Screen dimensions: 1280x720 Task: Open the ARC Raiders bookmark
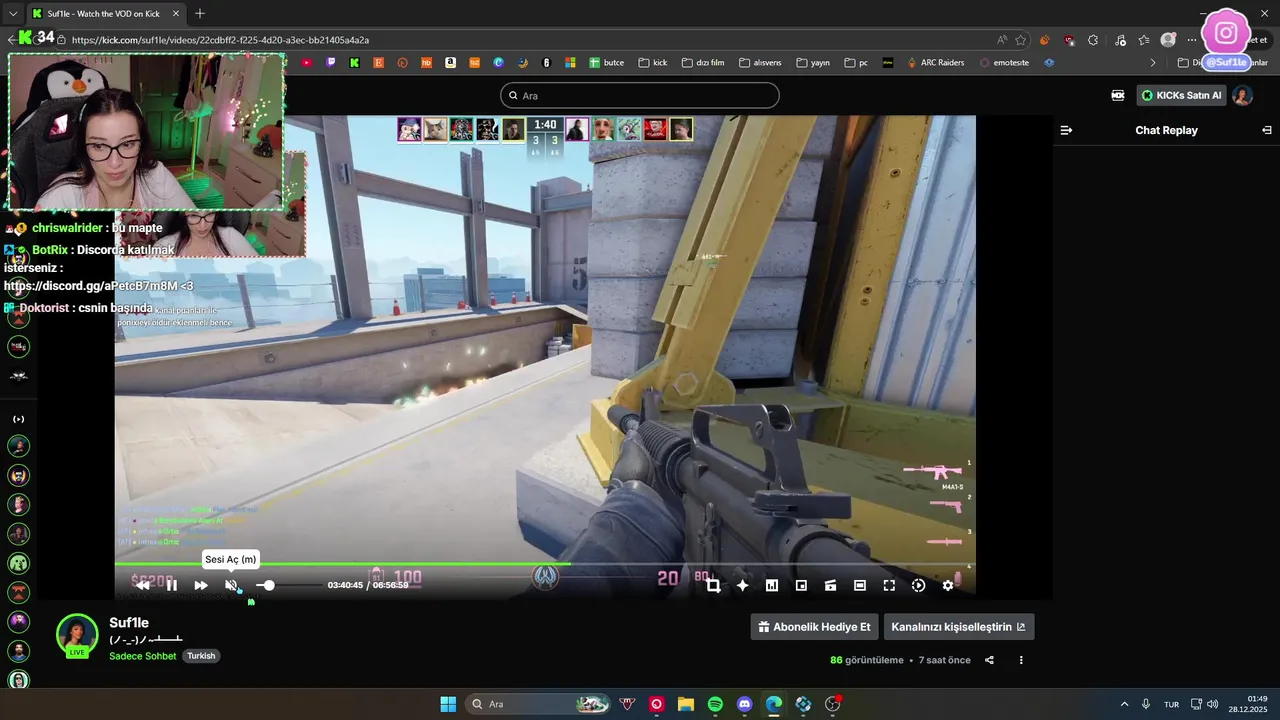(x=936, y=62)
